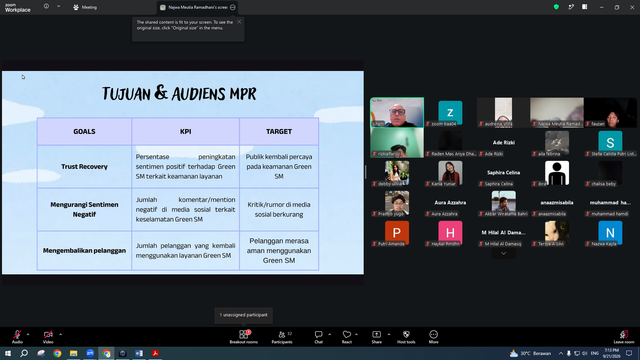Viewport: 640px width, 360px height.
Task: Open the Participants list
Action: tap(282, 337)
